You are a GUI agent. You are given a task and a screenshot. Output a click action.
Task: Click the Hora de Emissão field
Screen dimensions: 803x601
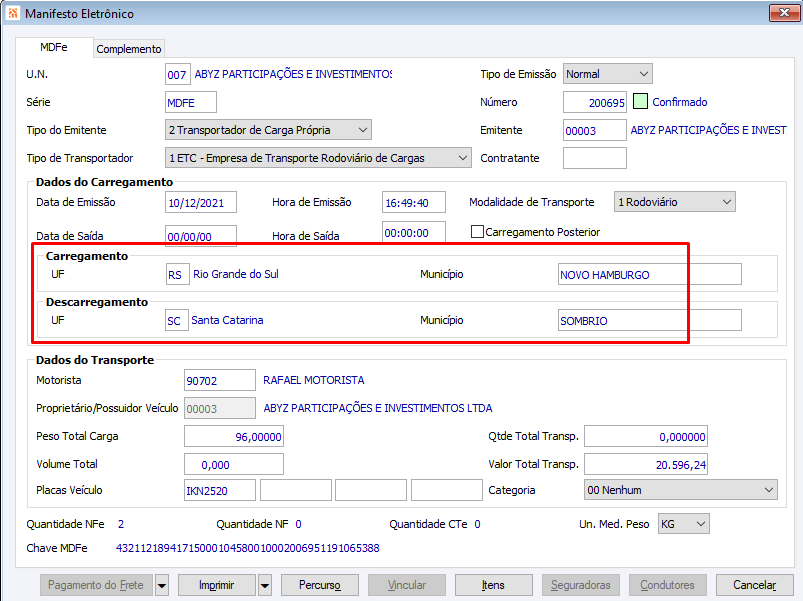[x=414, y=202]
